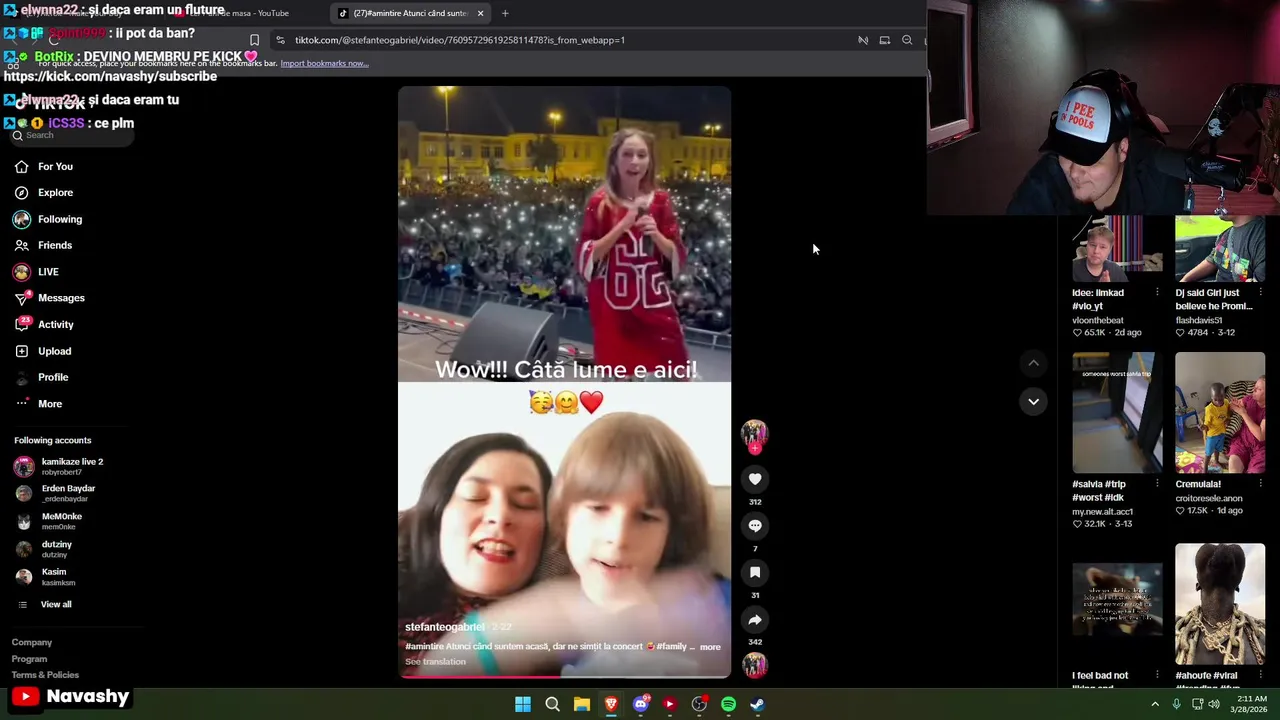This screenshot has height=720, width=1280.
Task: Open Steam from the taskbar
Action: (758, 704)
